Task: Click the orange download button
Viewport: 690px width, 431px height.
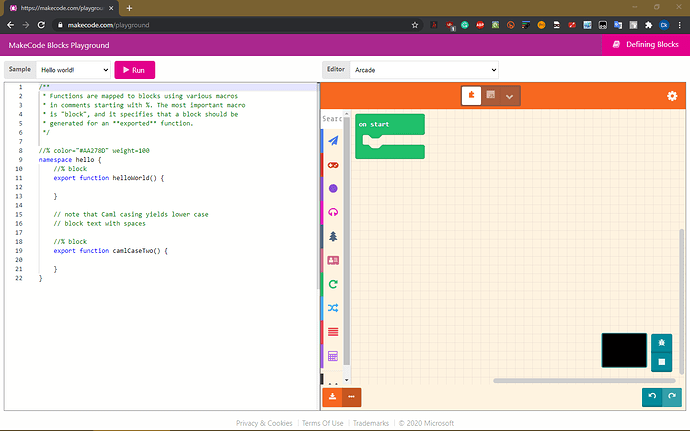Action: (x=332, y=397)
